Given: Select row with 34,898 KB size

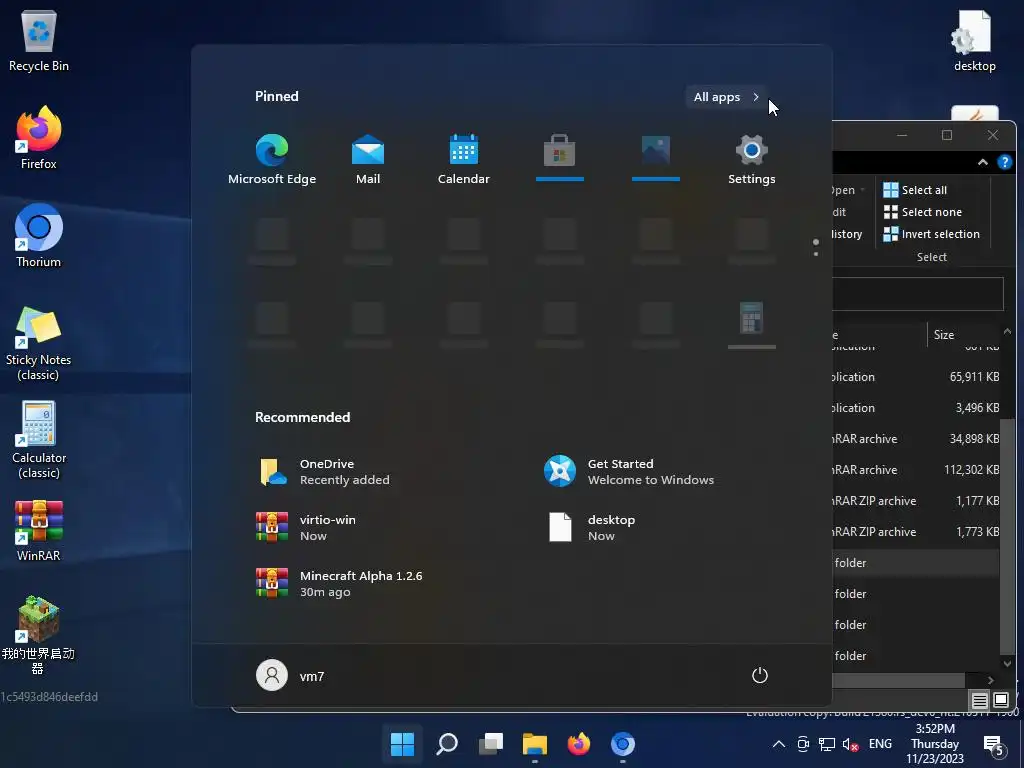Looking at the screenshot, I should (916, 439).
